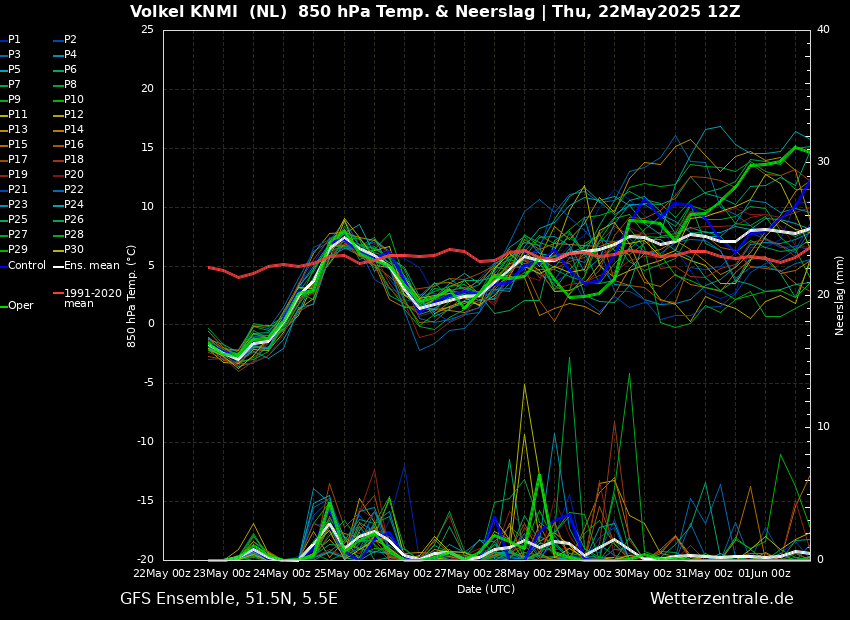
Task: Click the 28May 00z date tick label
Action: (x=523, y=573)
